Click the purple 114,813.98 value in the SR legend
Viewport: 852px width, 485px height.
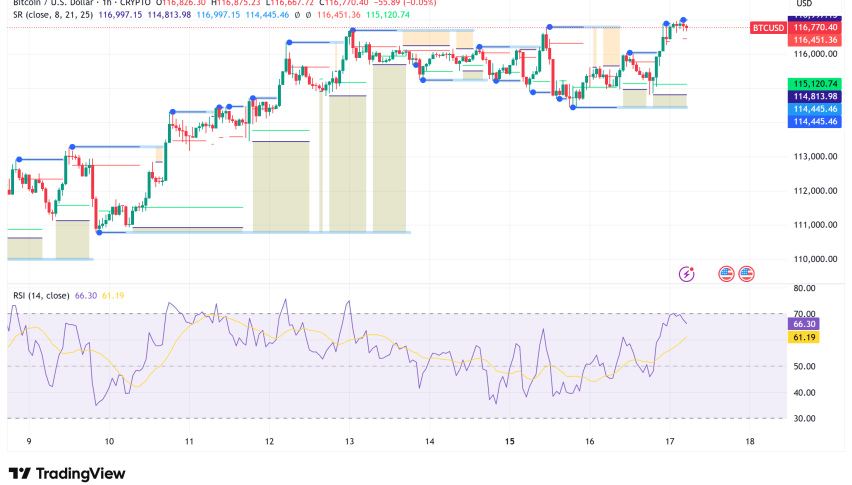tap(170, 15)
